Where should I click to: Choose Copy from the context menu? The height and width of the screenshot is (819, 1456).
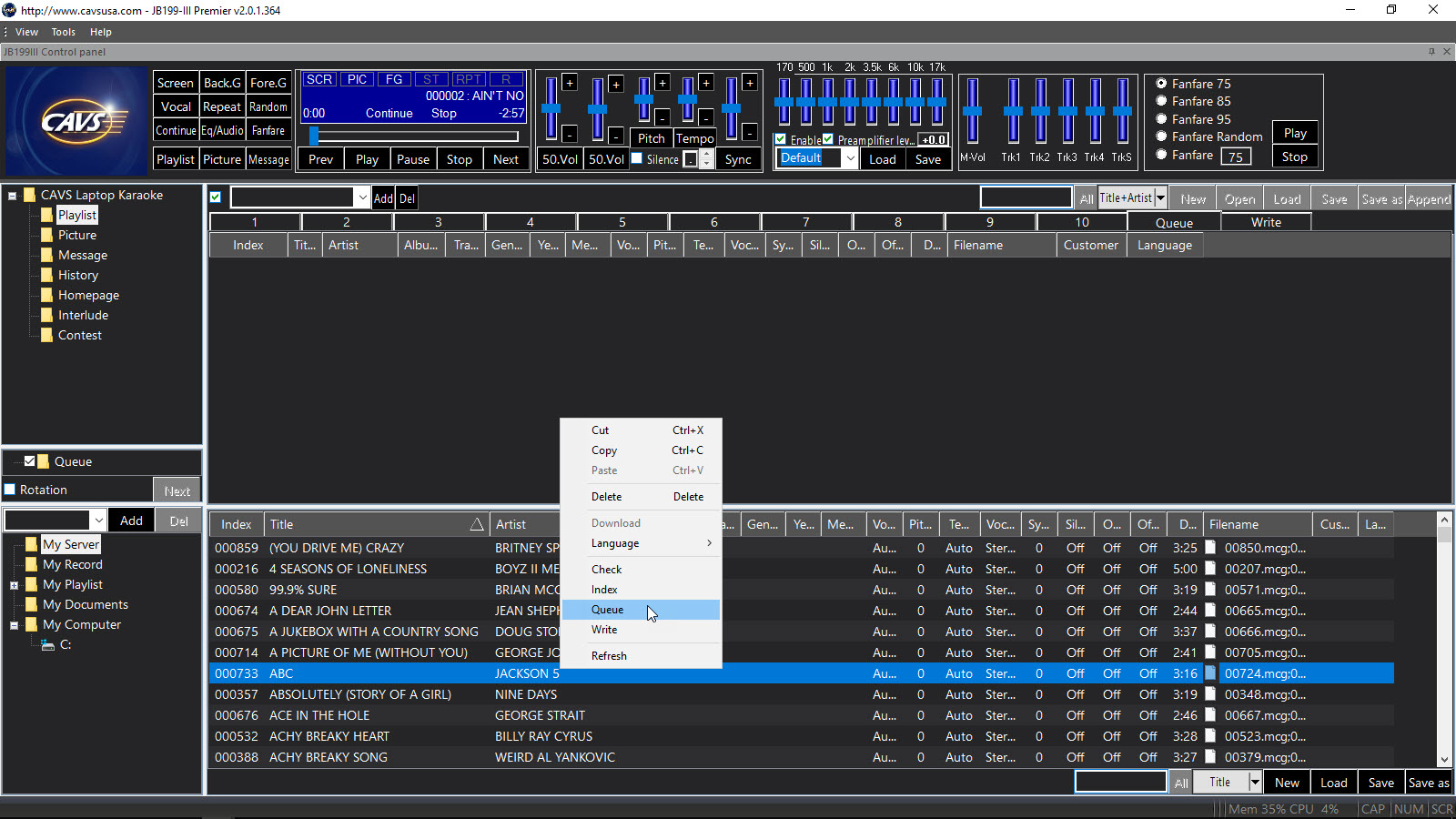tap(642, 450)
